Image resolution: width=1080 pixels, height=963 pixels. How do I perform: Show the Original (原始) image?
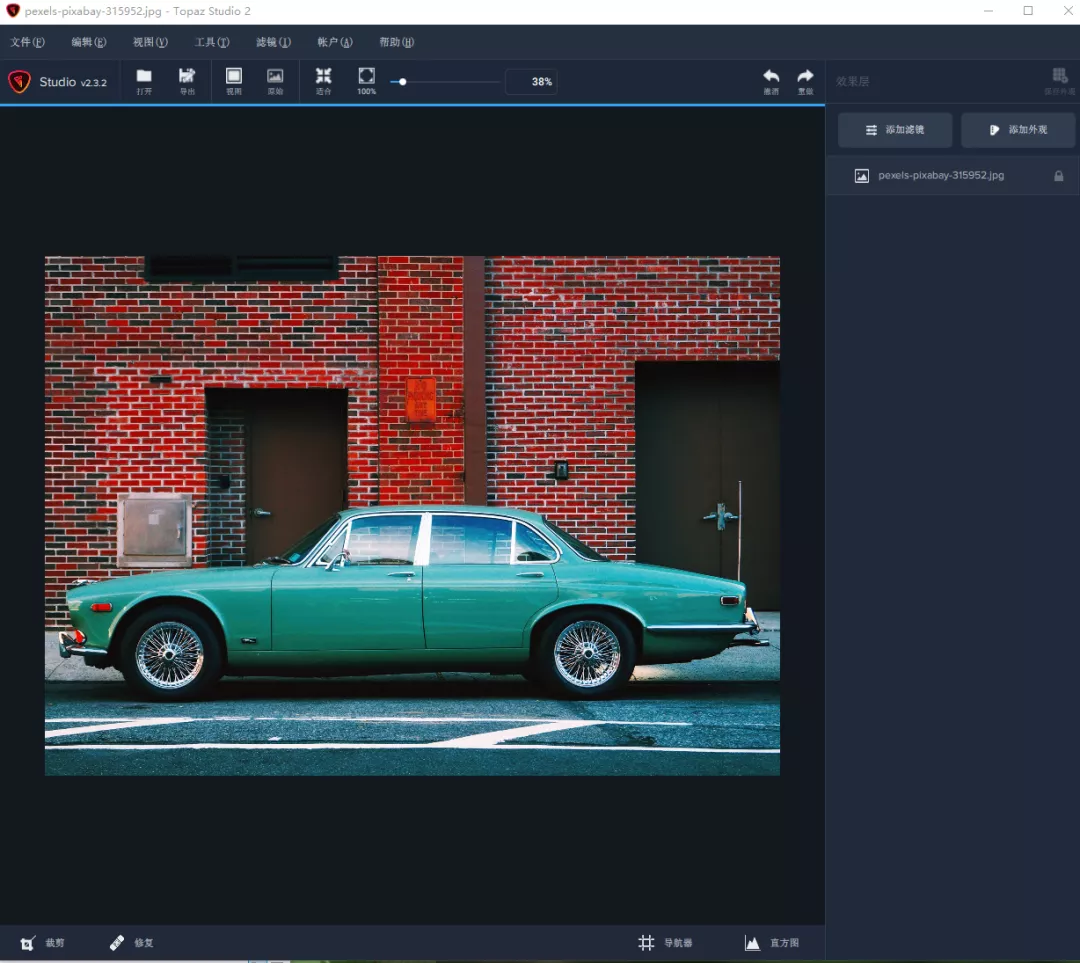275,80
